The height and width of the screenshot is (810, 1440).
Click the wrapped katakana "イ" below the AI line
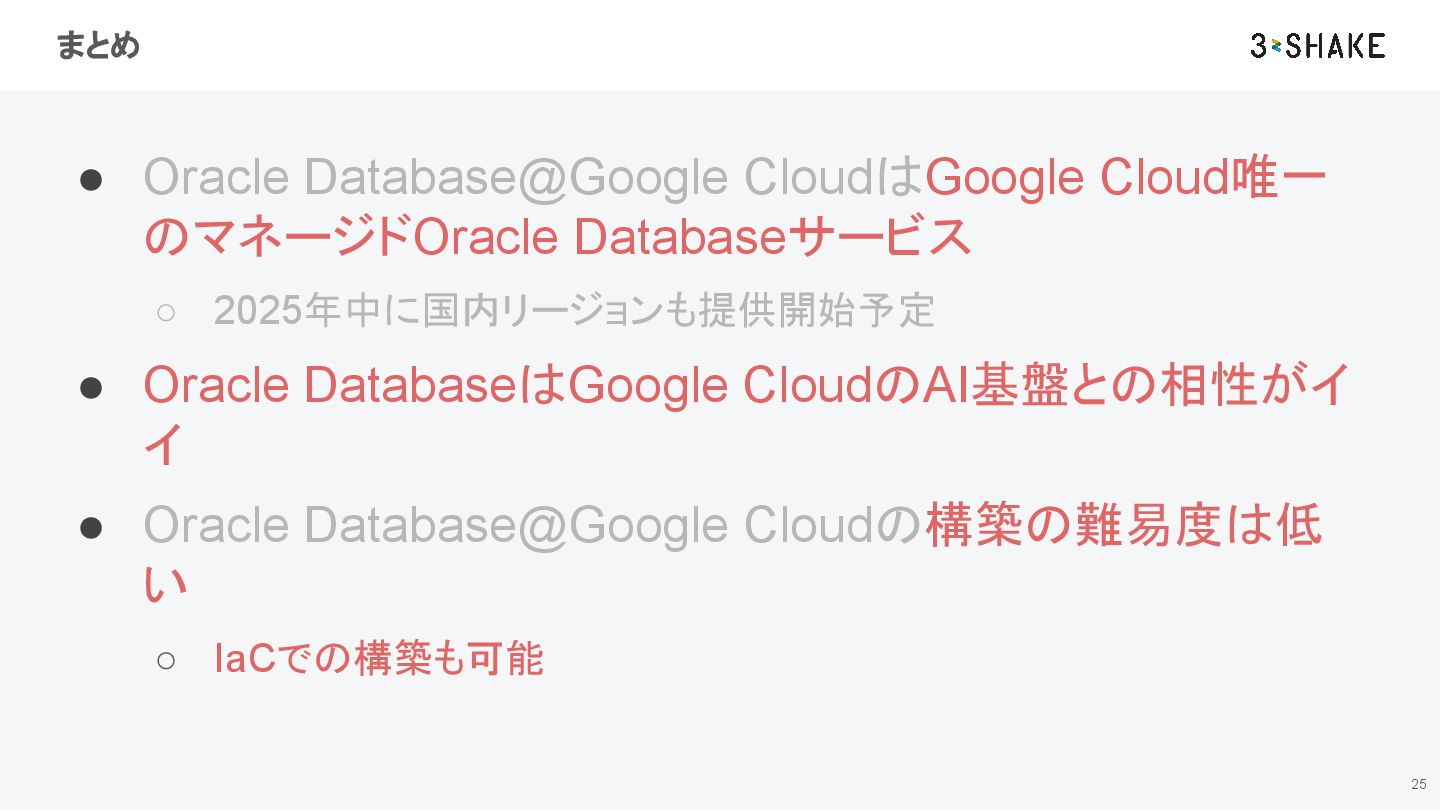[165, 446]
